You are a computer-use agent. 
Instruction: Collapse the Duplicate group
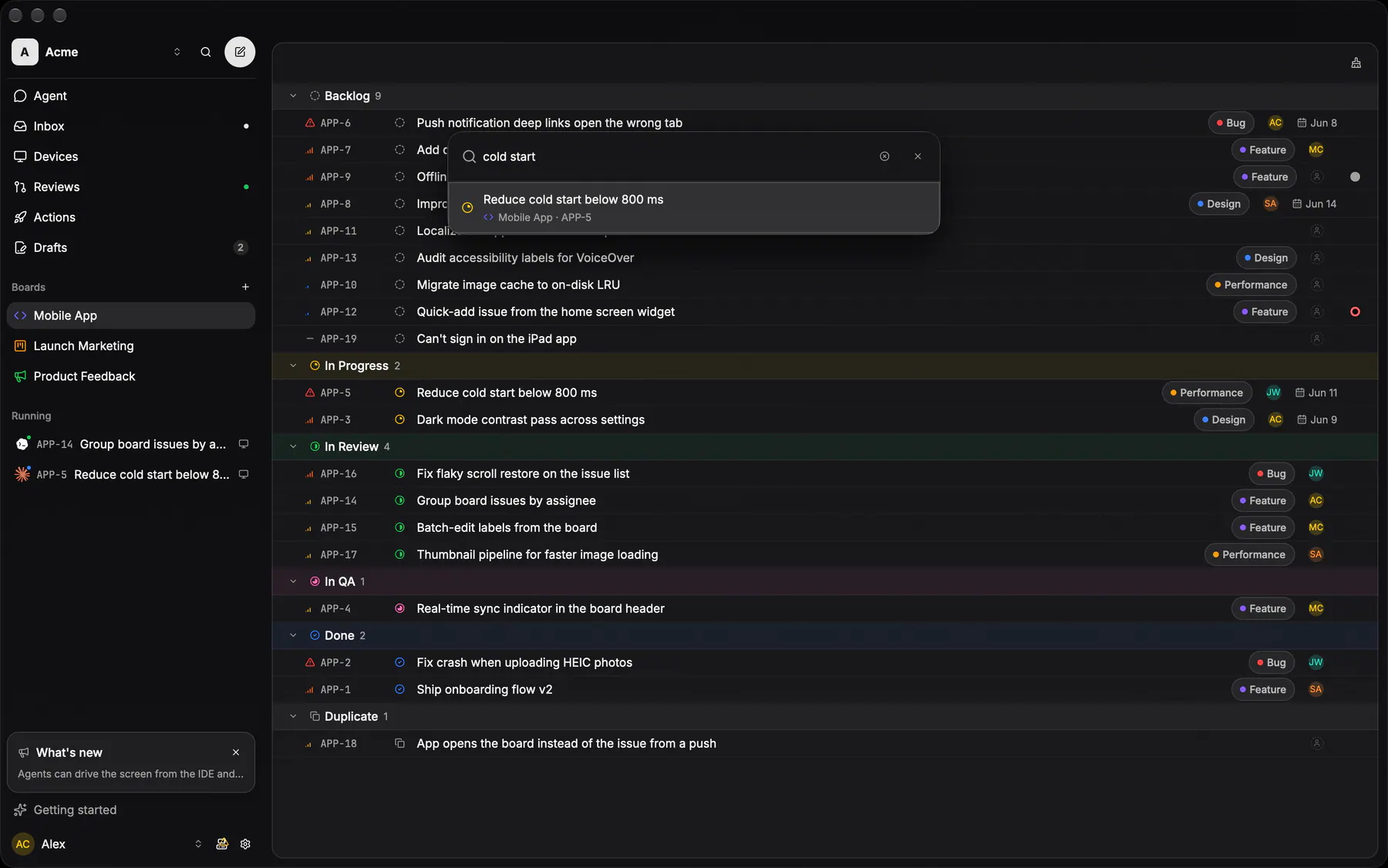click(293, 716)
